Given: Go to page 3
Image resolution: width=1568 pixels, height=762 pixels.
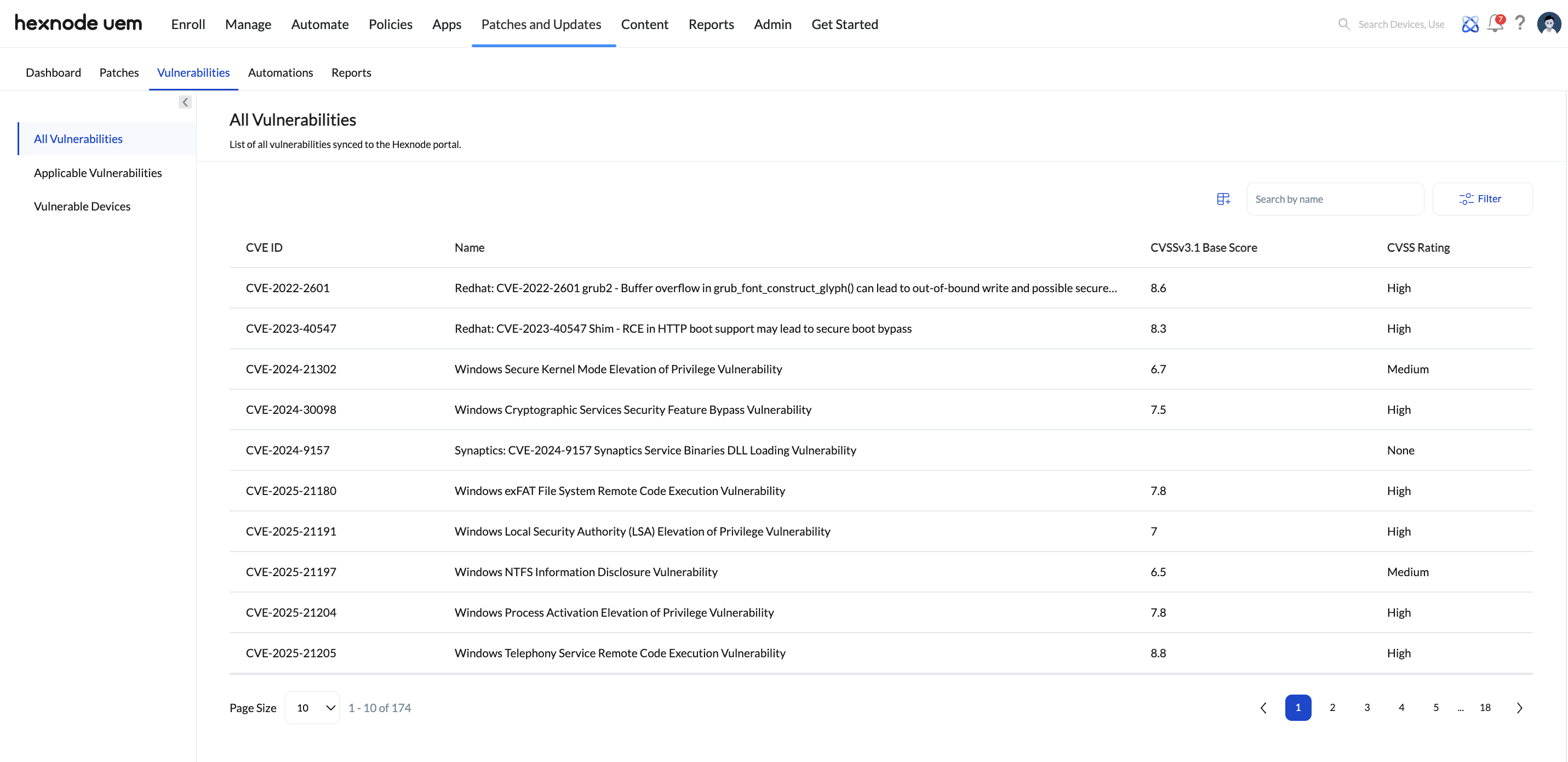Looking at the screenshot, I should pyautogui.click(x=1367, y=708).
